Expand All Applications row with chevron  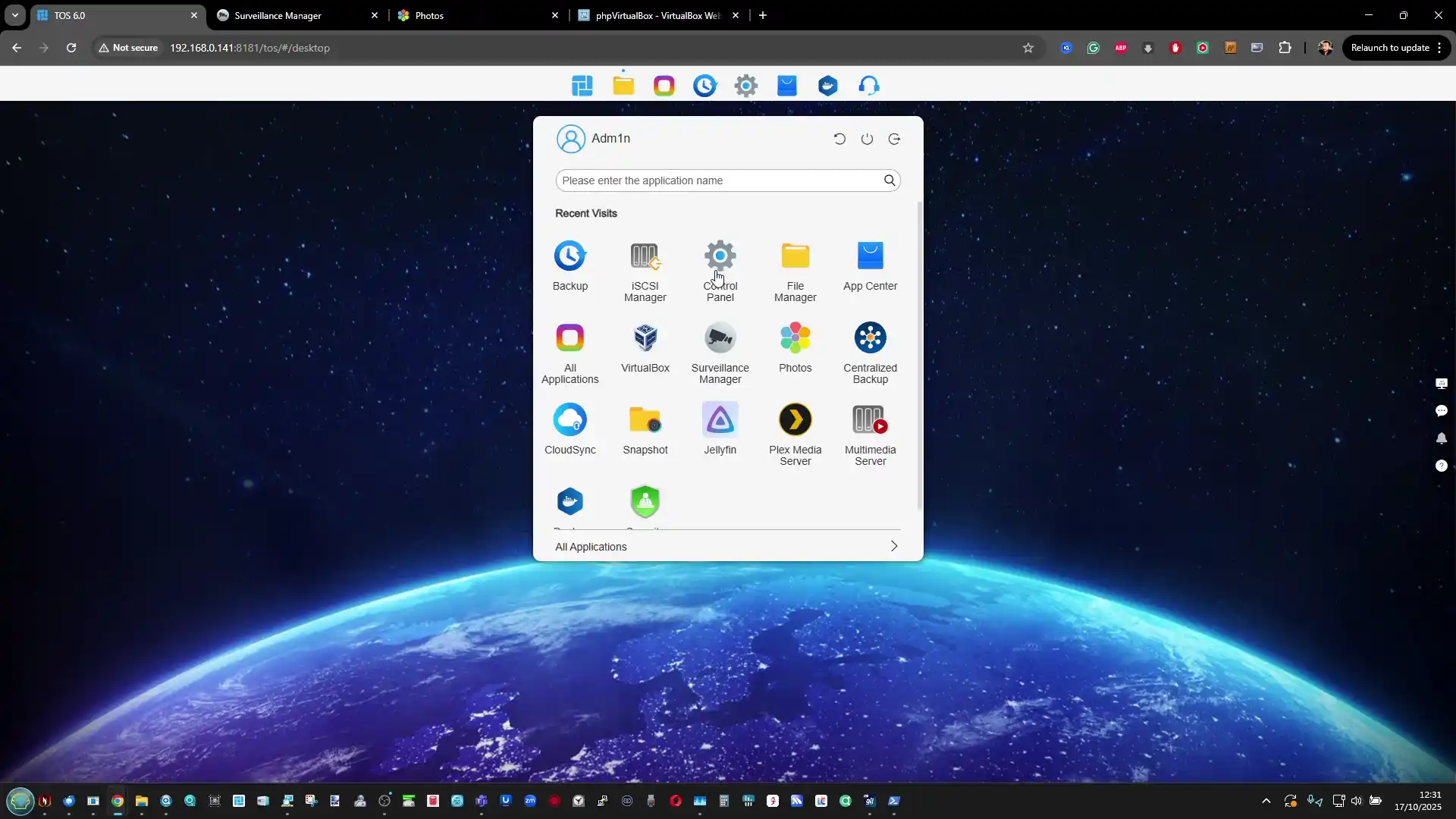click(893, 546)
